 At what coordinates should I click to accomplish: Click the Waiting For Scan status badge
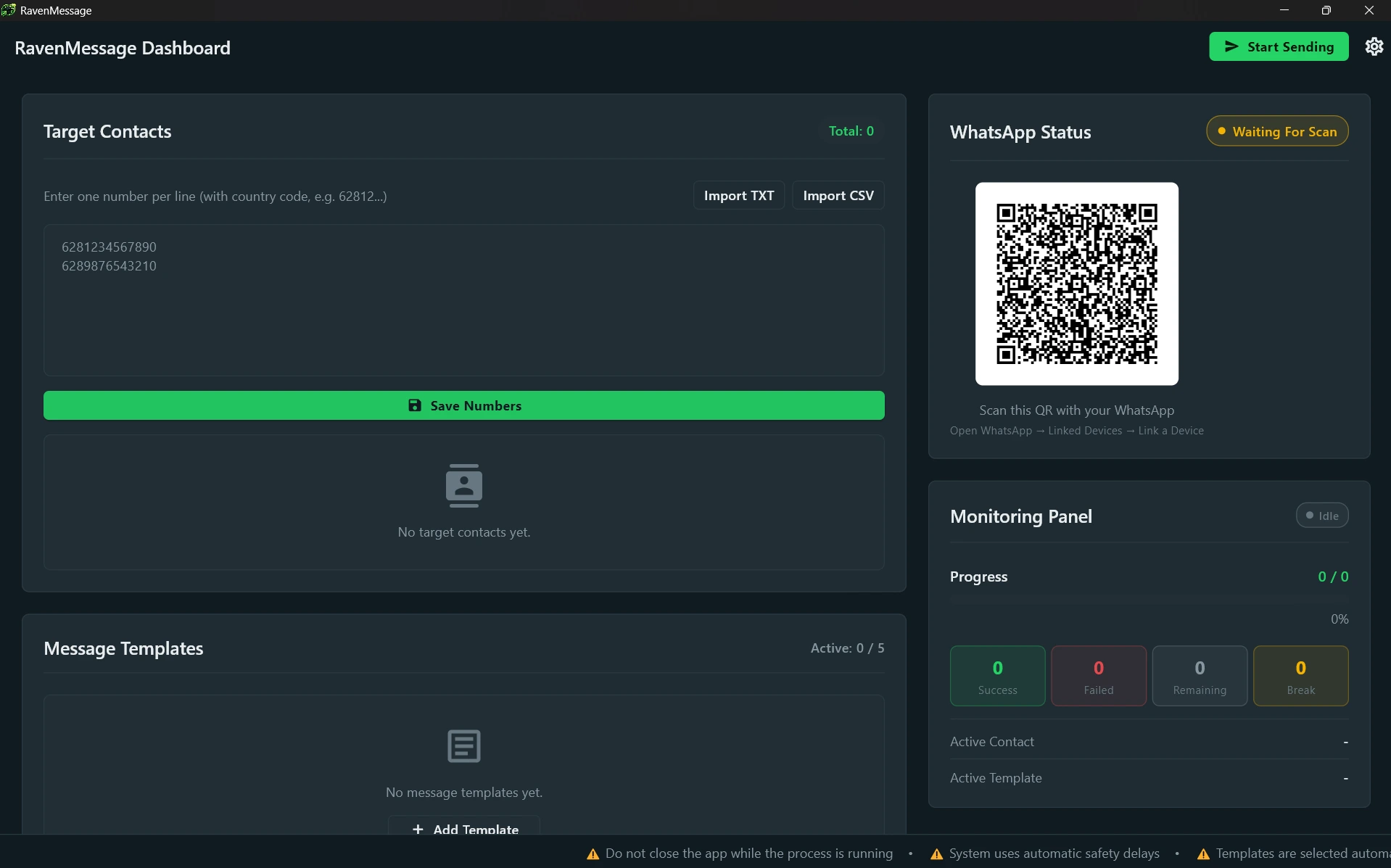coord(1277,131)
